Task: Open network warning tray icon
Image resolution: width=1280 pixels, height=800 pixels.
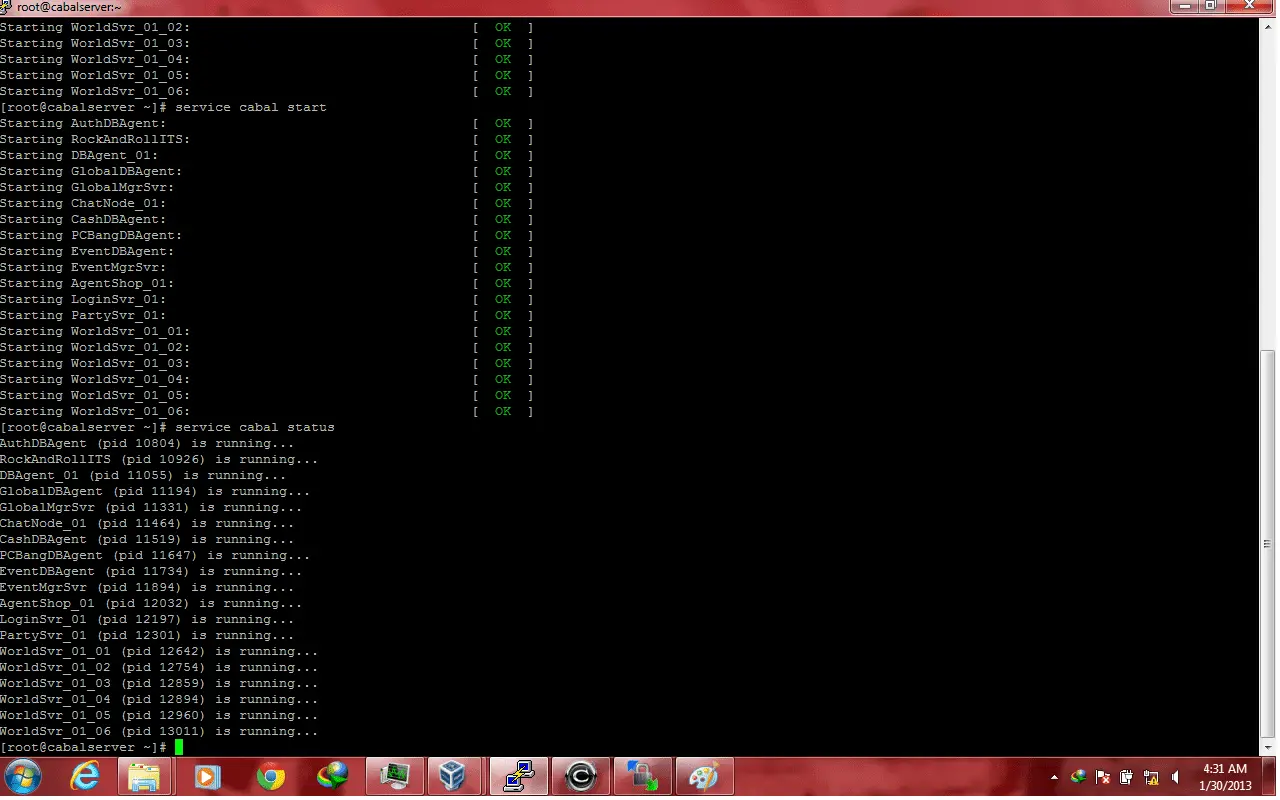Action: (x=1151, y=777)
